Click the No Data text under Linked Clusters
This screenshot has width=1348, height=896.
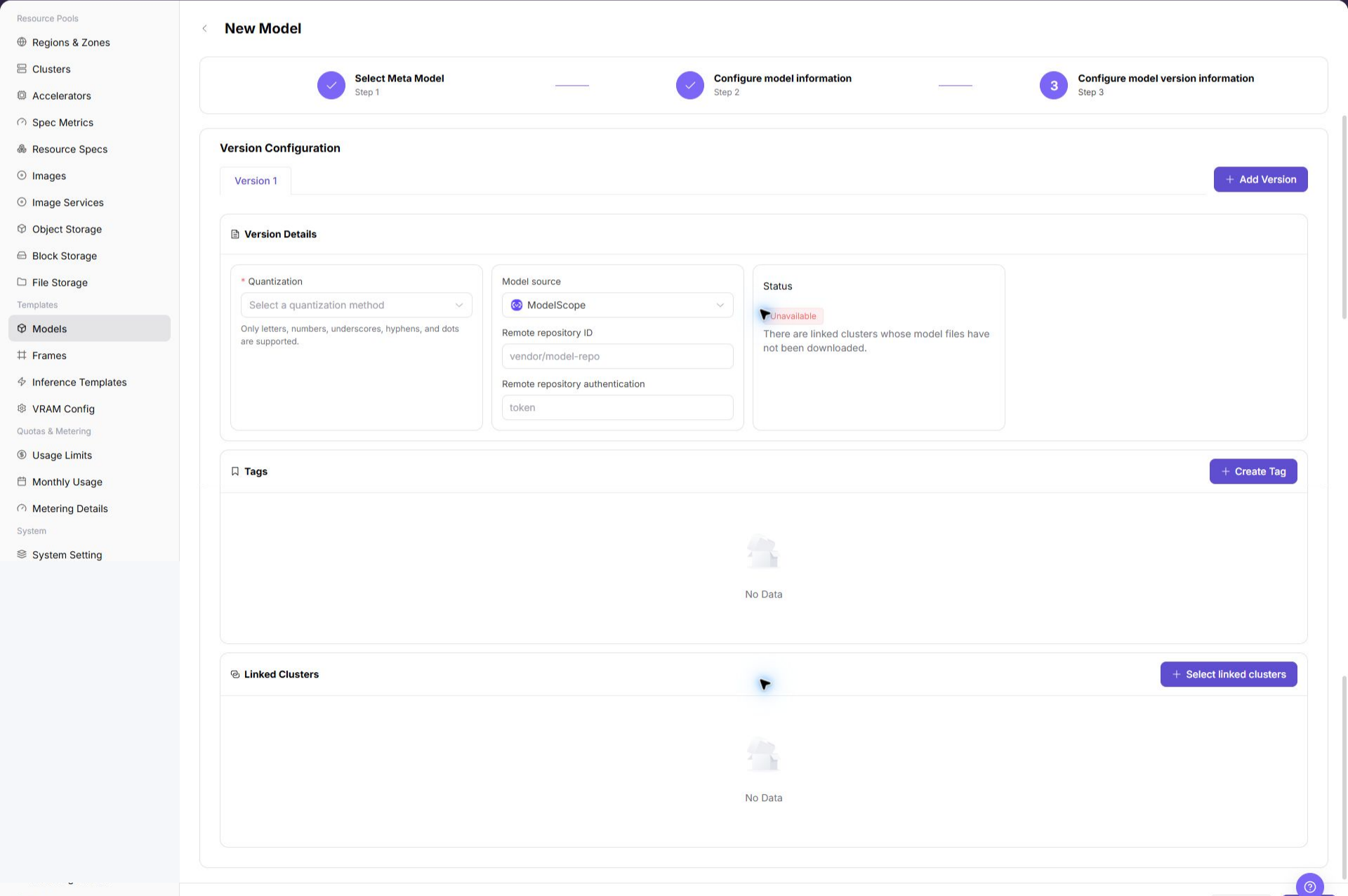pos(764,798)
